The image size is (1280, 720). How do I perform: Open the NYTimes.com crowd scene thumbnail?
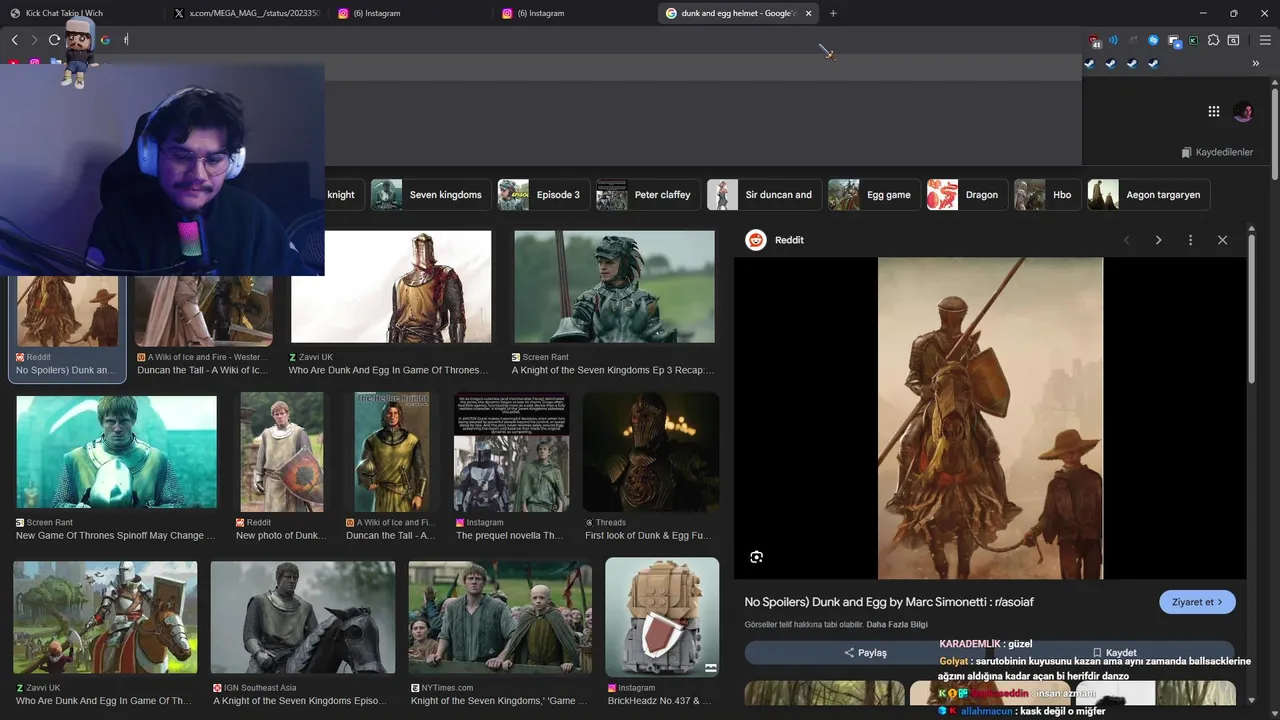(x=500, y=617)
